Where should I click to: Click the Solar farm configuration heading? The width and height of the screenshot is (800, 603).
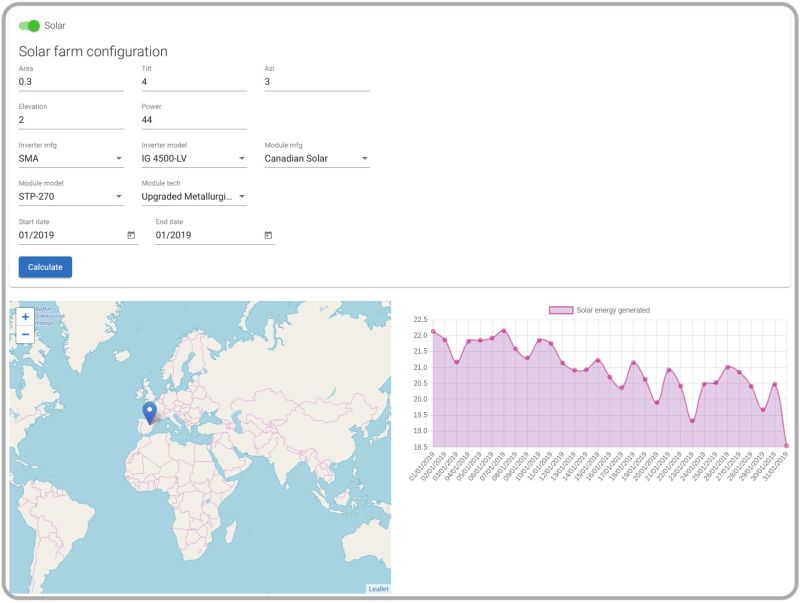coord(93,52)
